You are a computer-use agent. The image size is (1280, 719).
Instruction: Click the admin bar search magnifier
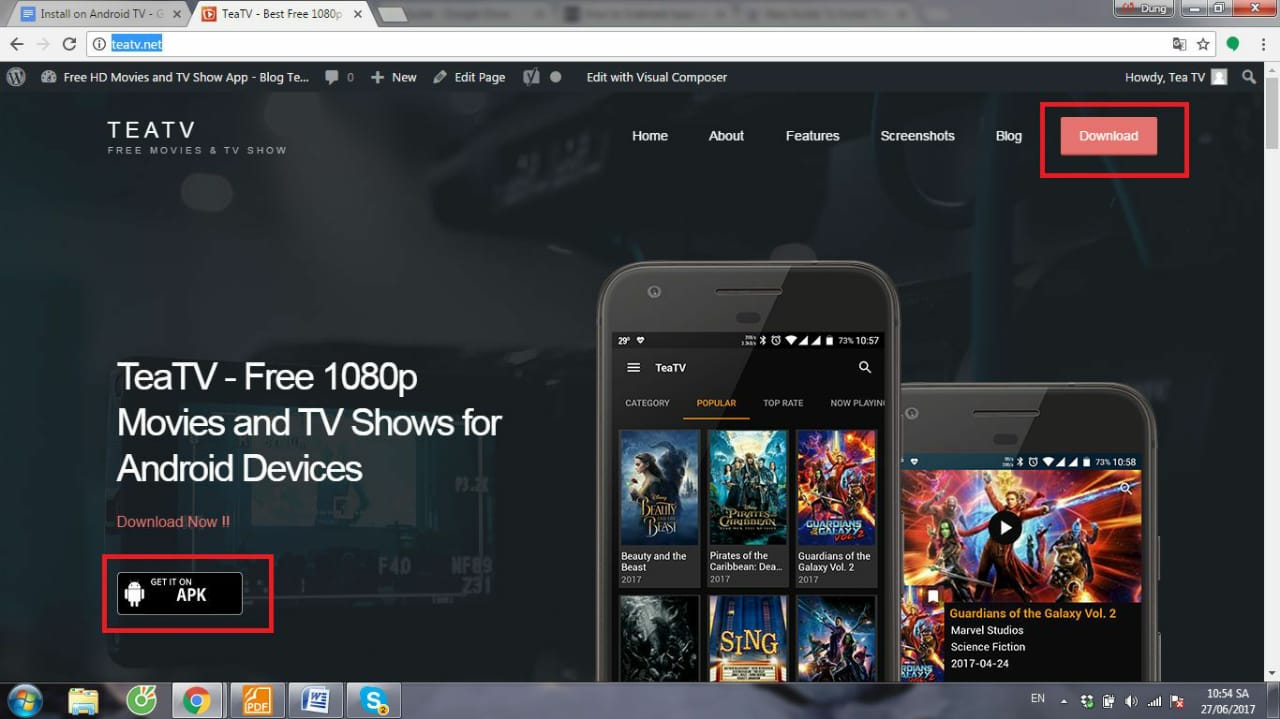point(1249,77)
